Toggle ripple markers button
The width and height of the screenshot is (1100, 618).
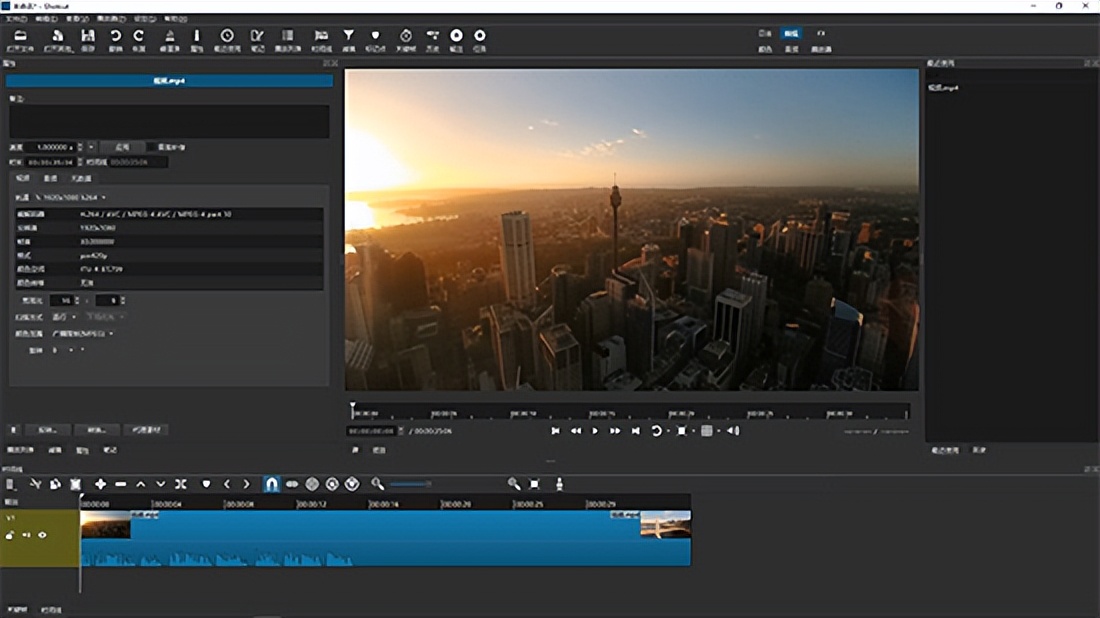point(352,484)
